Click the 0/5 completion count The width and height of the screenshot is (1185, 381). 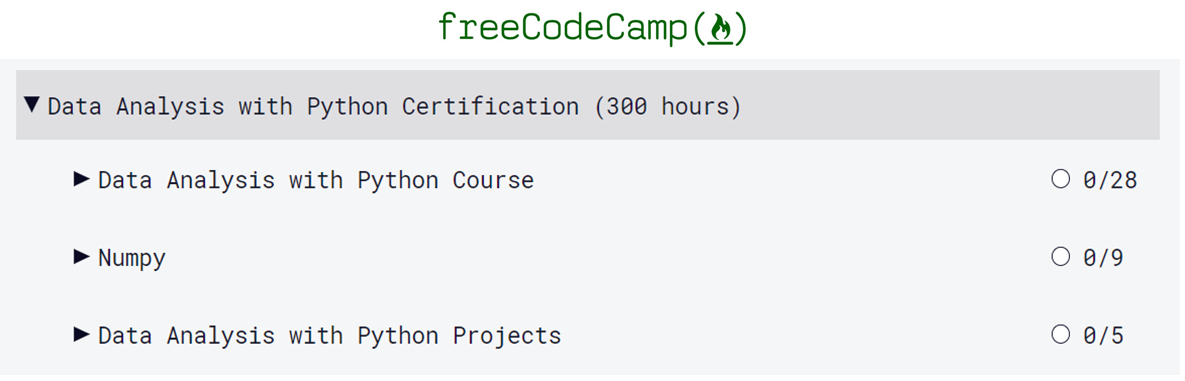pos(1103,336)
